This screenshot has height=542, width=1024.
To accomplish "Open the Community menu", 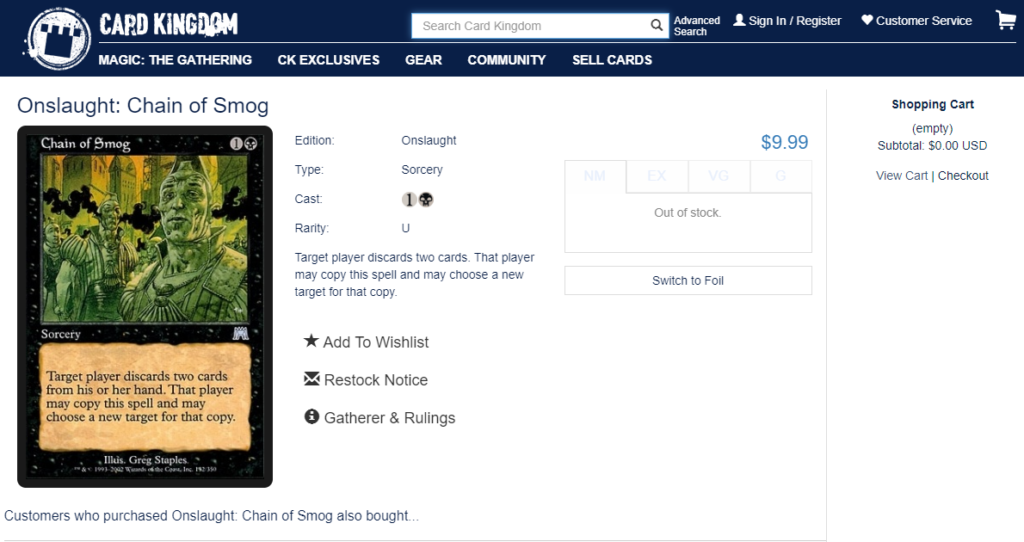I will click(x=507, y=60).
